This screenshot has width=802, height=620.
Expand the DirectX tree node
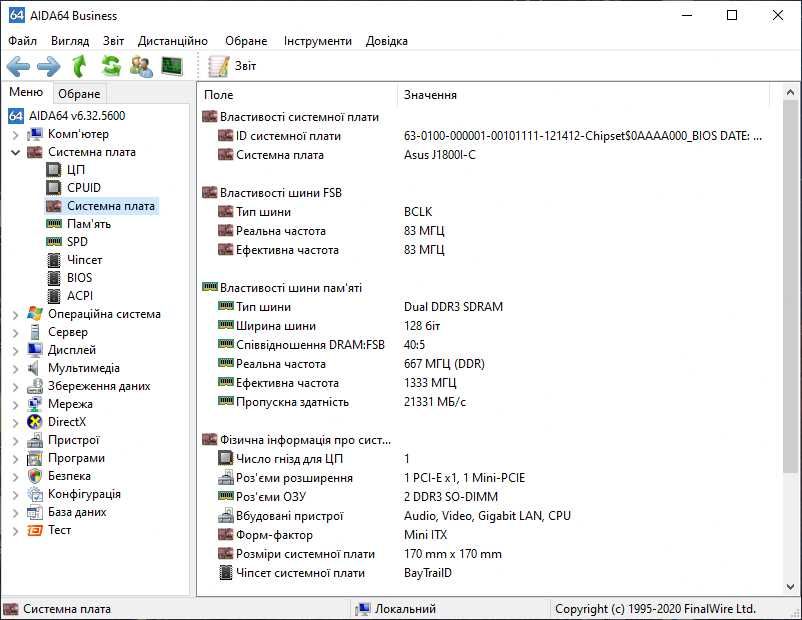click(15, 423)
